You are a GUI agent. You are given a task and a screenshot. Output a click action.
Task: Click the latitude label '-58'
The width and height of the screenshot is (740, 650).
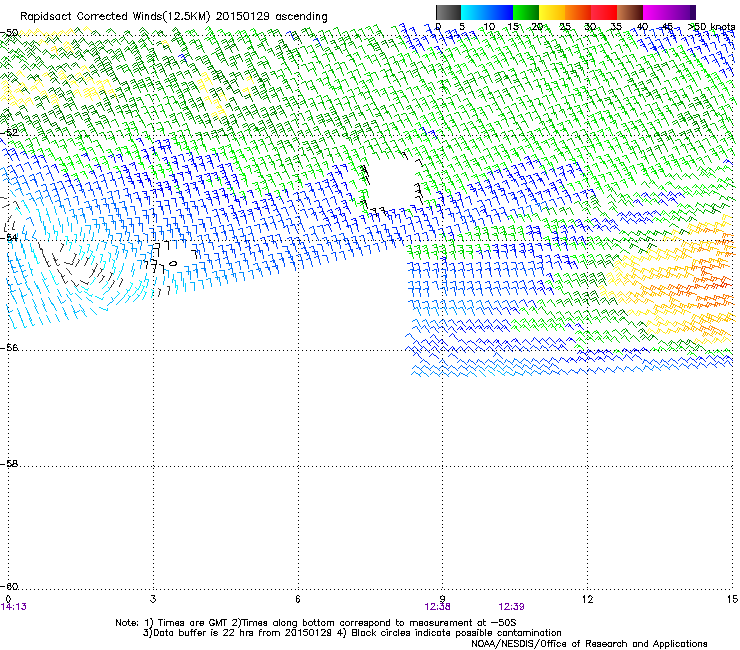click(x=9, y=464)
